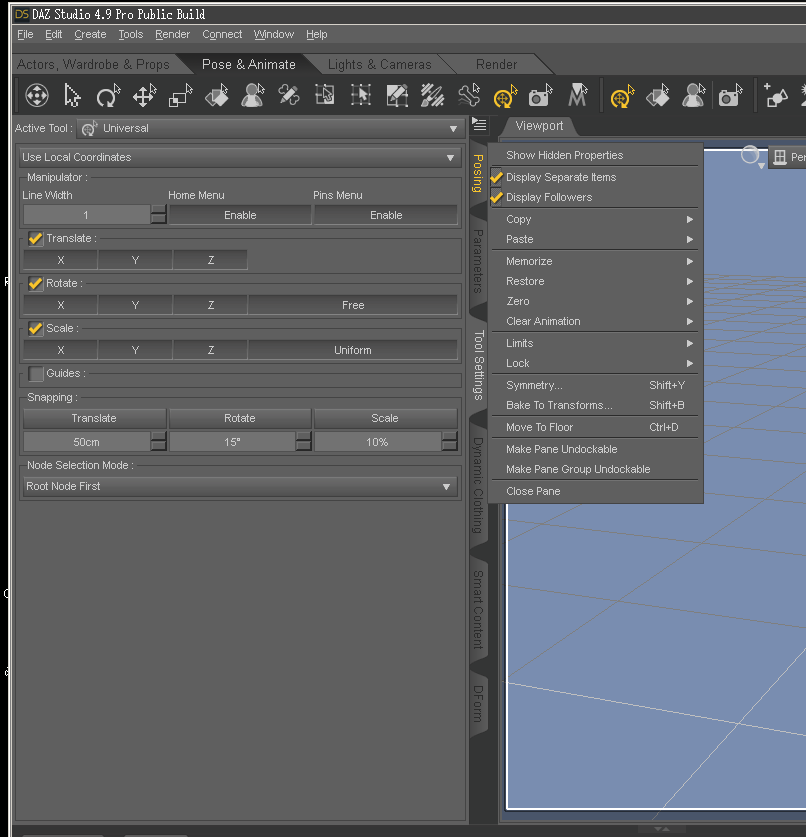The image size is (806, 837).
Task: Click the Line Width value slider
Action: click(86, 215)
